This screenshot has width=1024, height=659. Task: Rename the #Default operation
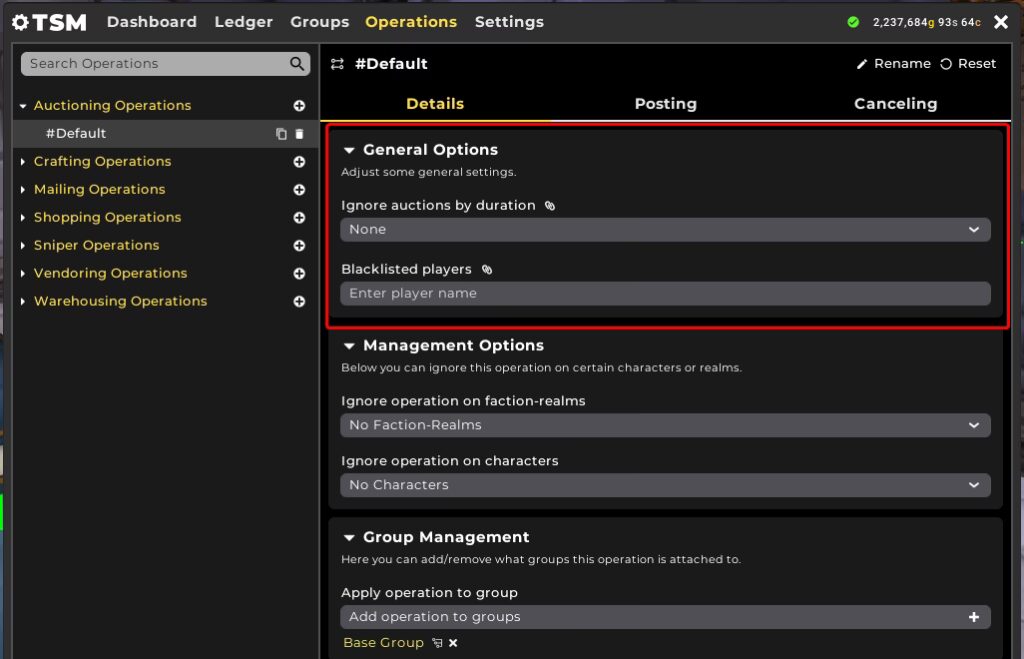click(x=893, y=64)
